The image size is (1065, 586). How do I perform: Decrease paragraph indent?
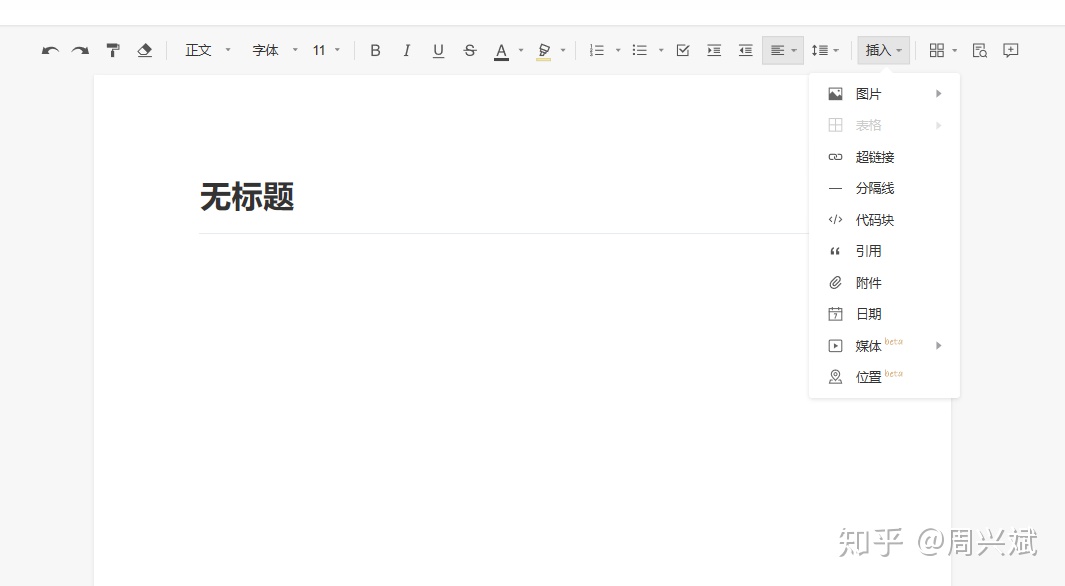(x=745, y=50)
